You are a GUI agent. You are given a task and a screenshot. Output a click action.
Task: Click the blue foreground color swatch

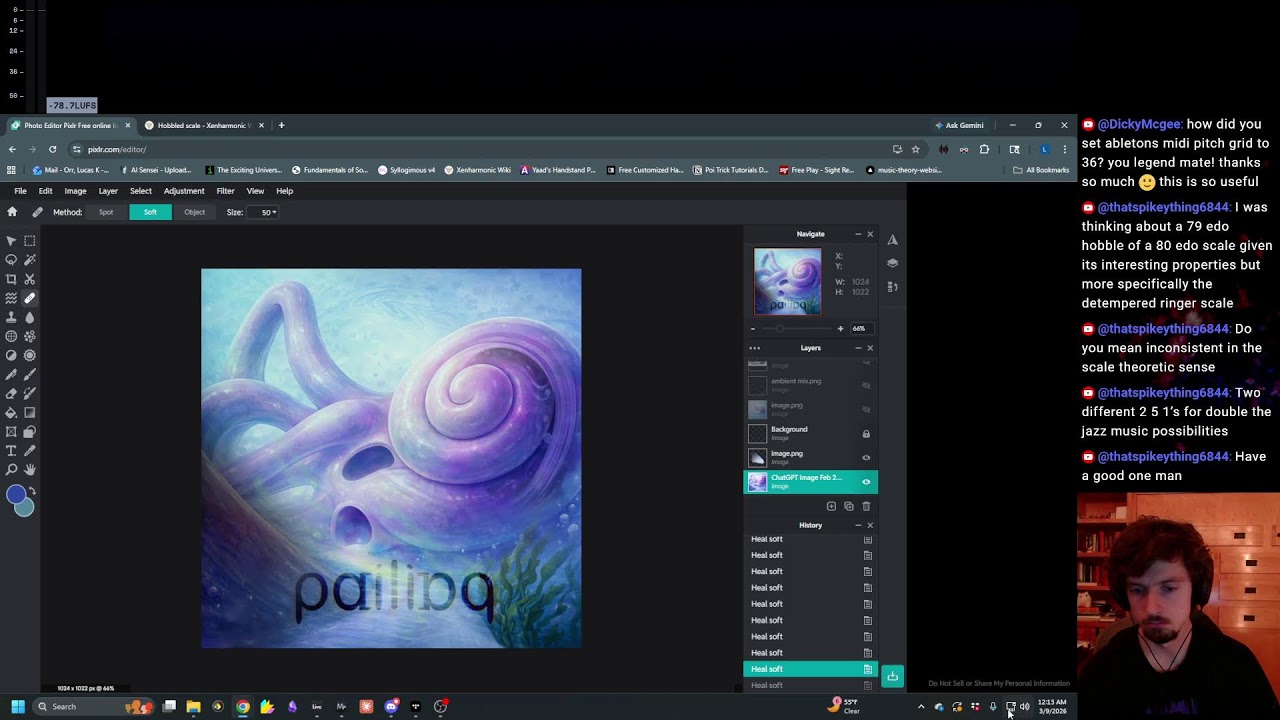click(15, 494)
